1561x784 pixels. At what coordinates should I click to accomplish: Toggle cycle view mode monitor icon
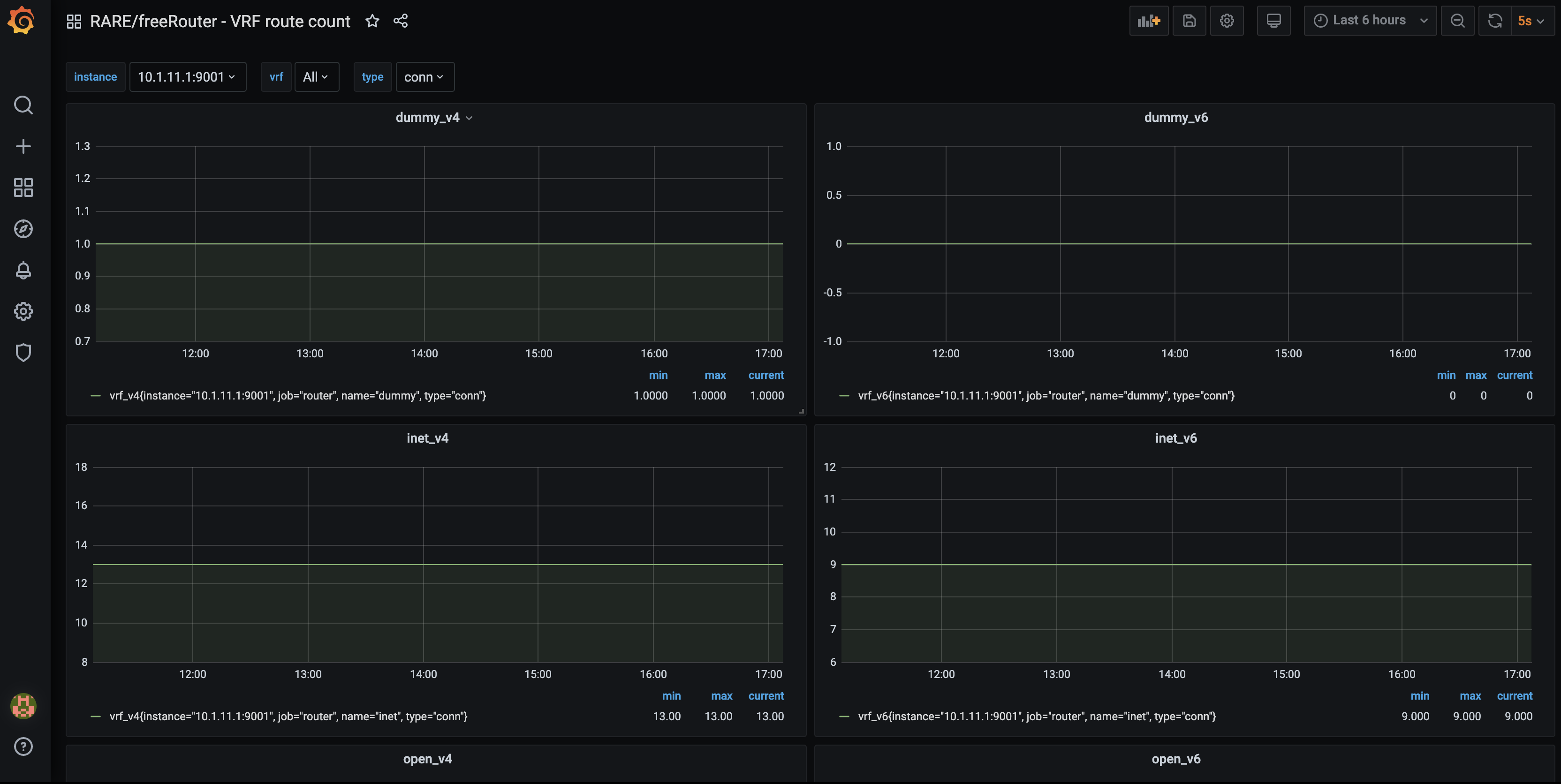pyautogui.click(x=1273, y=21)
